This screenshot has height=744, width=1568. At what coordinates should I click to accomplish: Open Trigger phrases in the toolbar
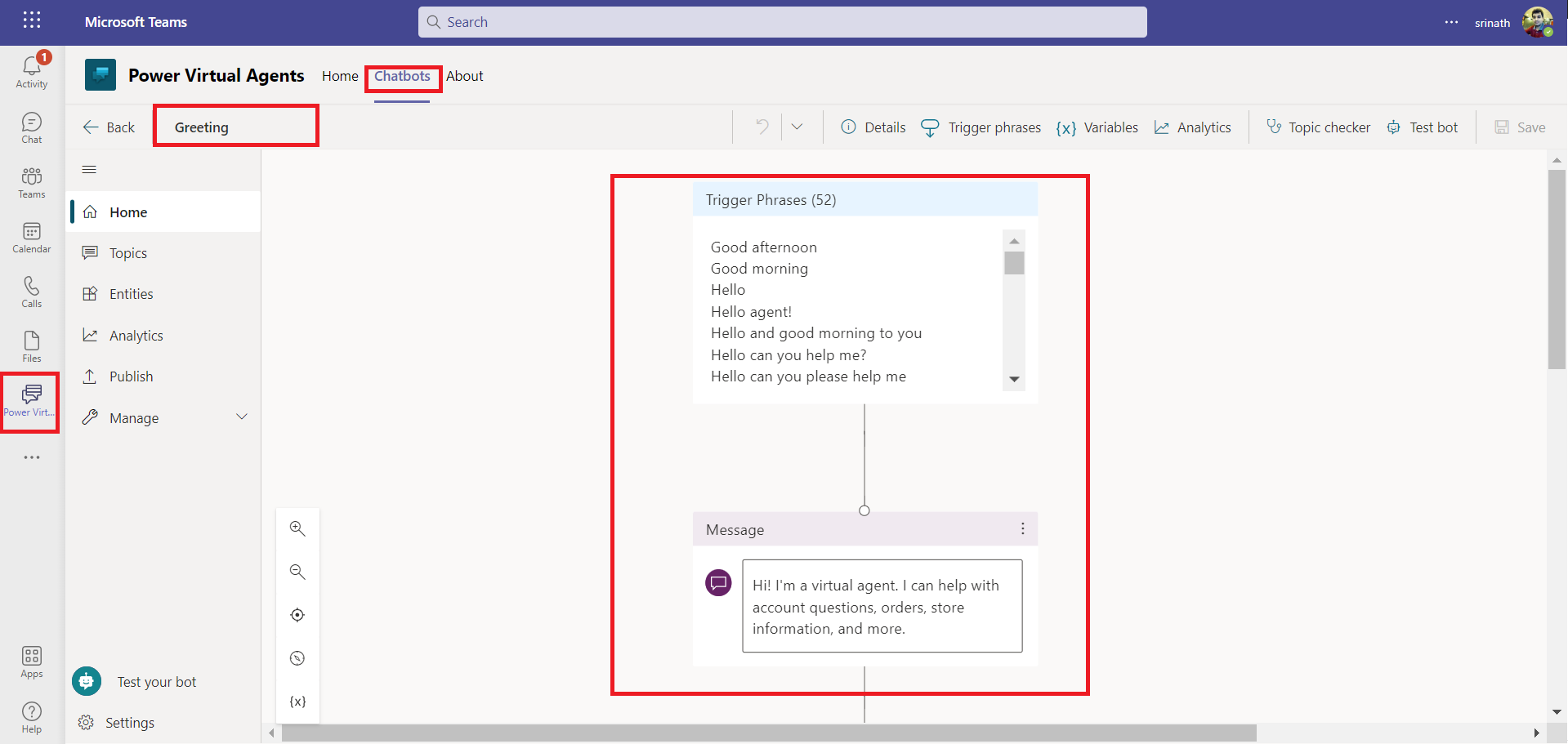981,127
